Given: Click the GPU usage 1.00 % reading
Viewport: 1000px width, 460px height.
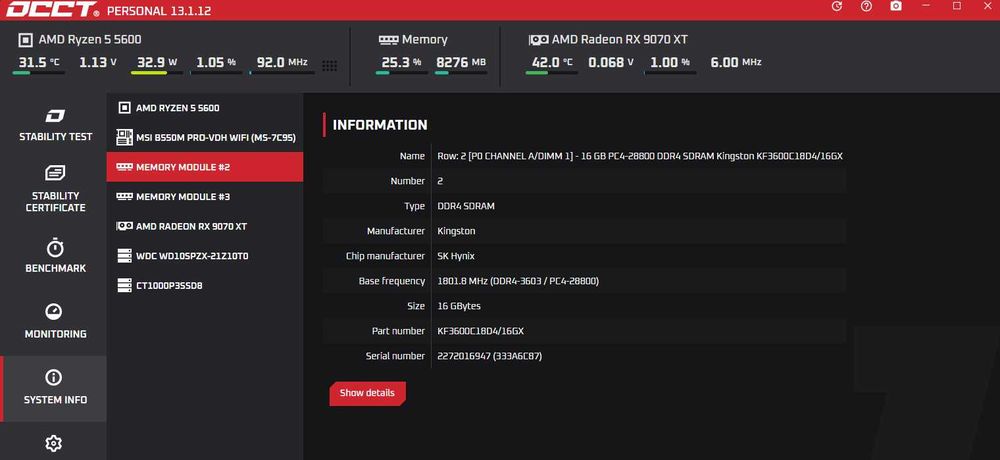Looking at the screenshot, I should 670,63.
